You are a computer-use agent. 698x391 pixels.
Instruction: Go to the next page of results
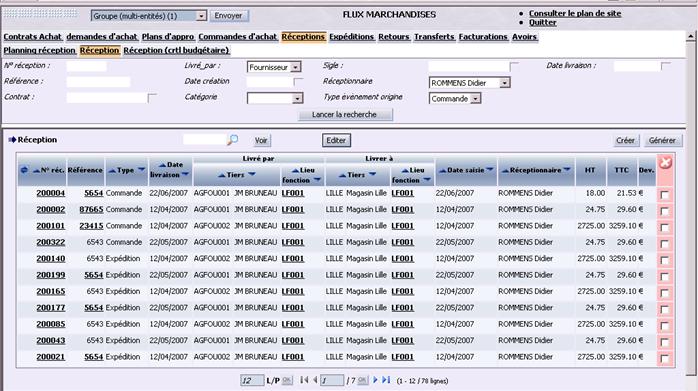(375, 380)
